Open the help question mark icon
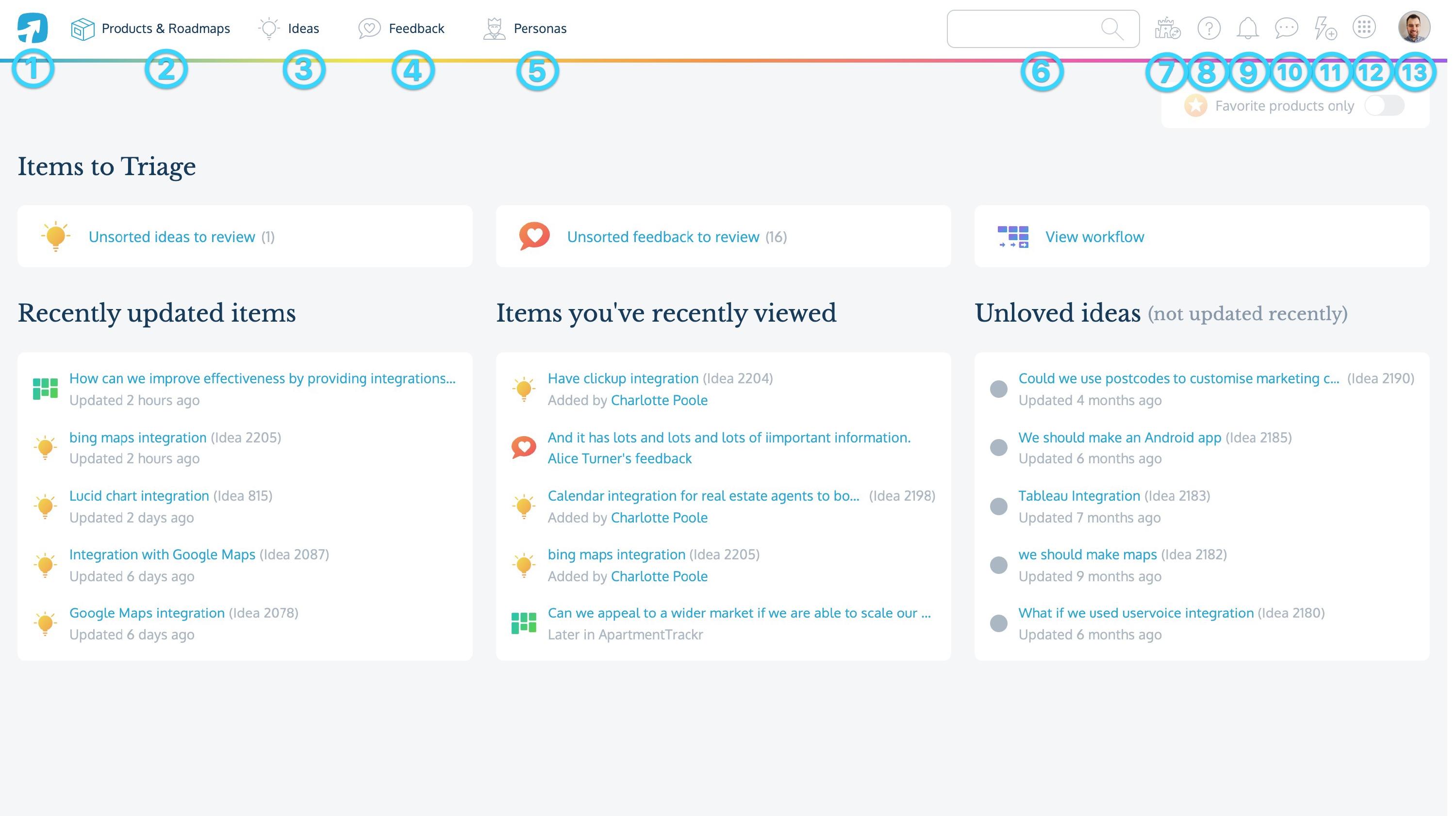The height and width of the screenshot is (816, 1456). click(x=1208, y=27)
